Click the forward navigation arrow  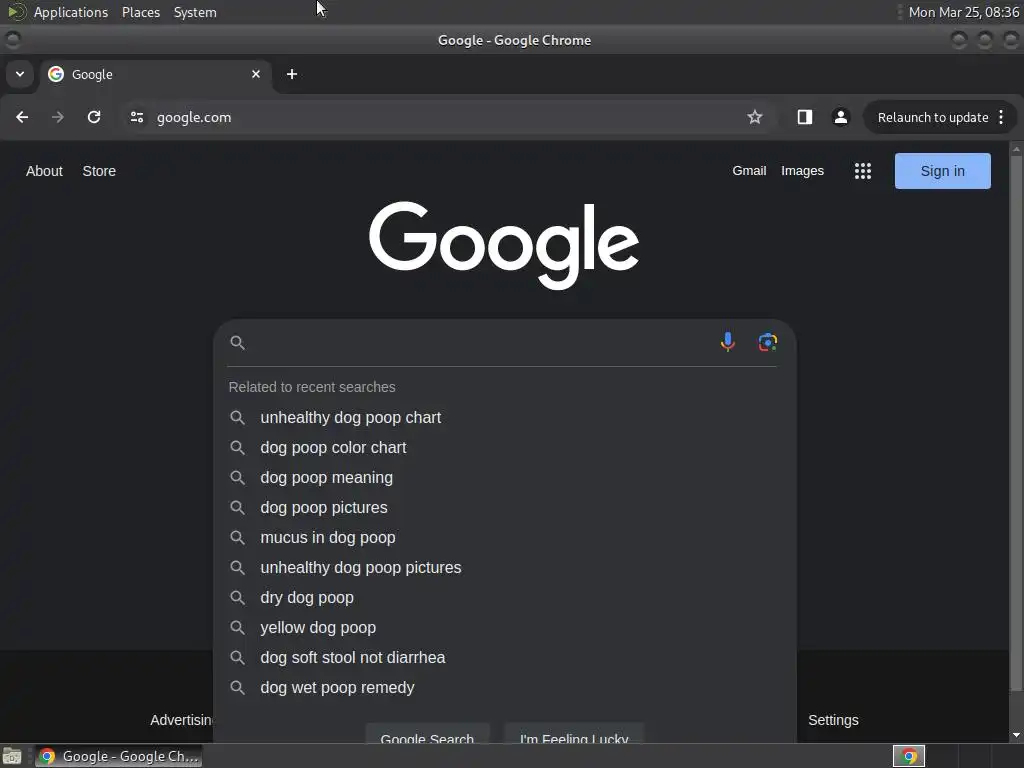pos(58,117)
